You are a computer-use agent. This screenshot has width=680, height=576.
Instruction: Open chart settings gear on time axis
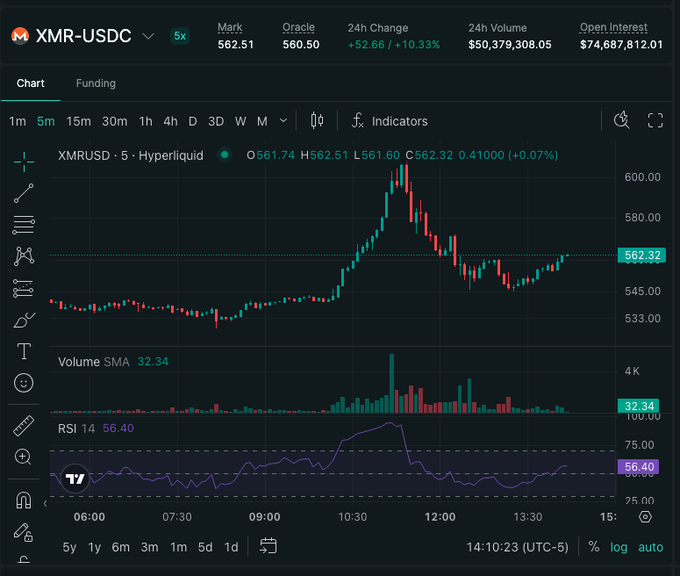click(x=645, y=517)
